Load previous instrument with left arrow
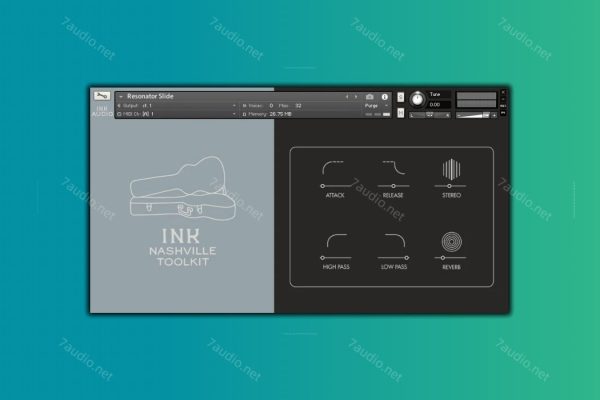600x400 pixels. point(347,97)
